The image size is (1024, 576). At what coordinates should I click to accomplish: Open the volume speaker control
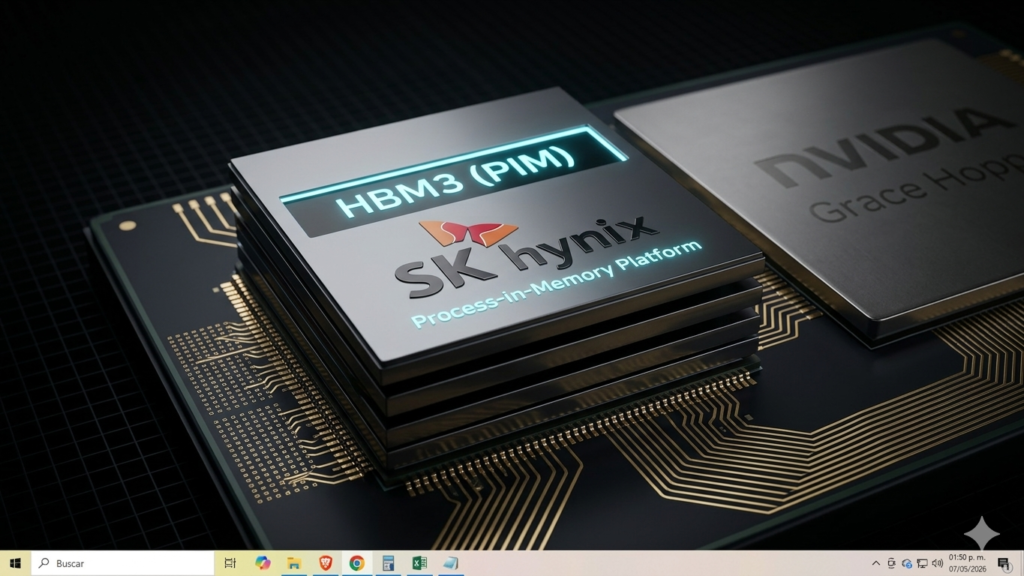[x=938, y=563]
